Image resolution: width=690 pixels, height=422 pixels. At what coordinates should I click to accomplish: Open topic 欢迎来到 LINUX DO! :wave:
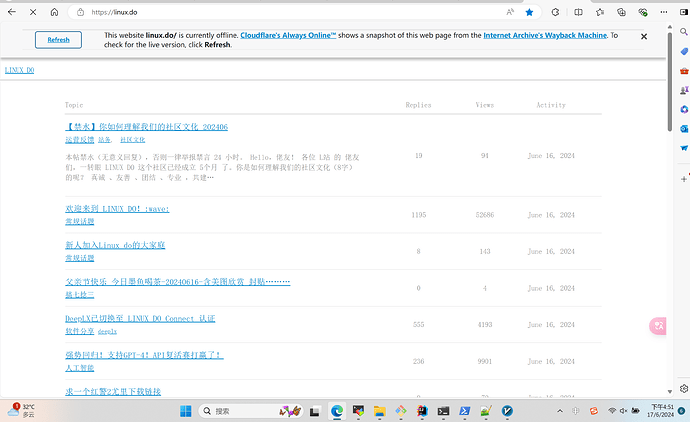117,209
